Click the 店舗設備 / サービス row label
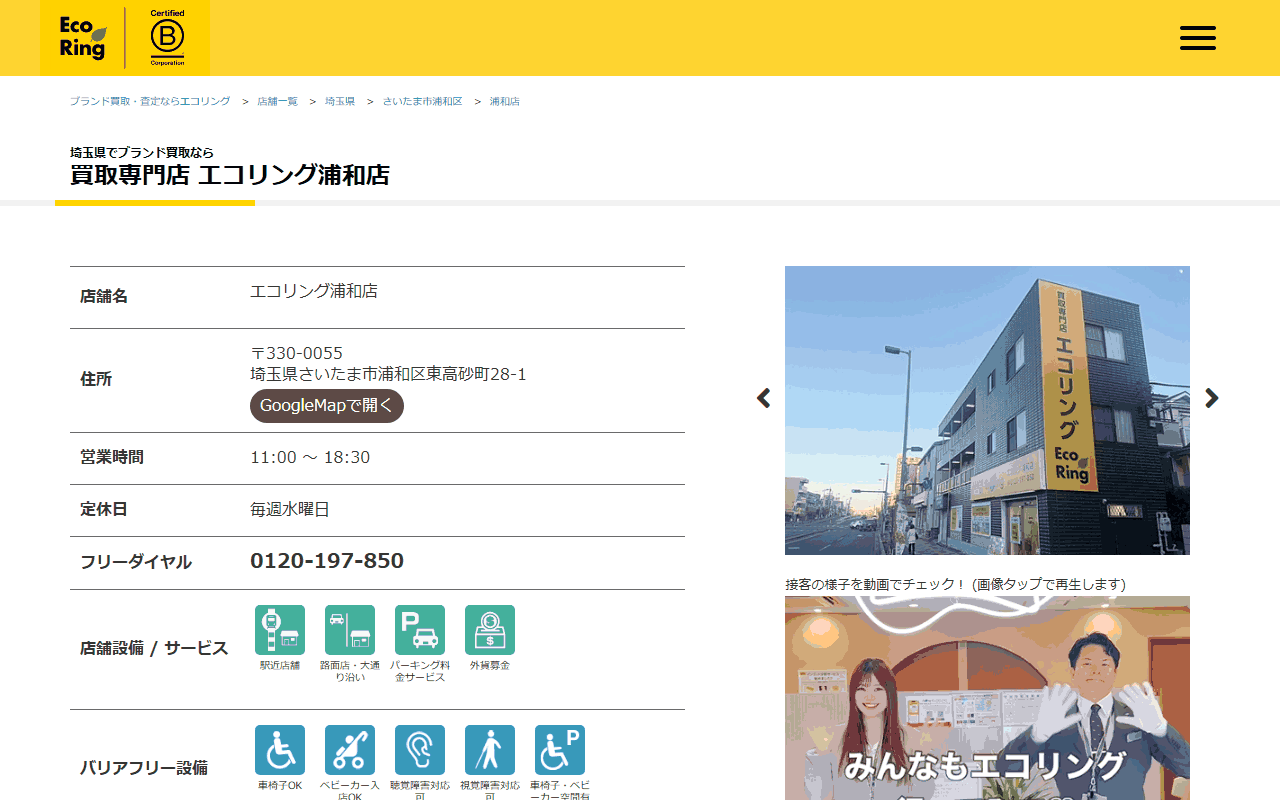 click(154, 648)
